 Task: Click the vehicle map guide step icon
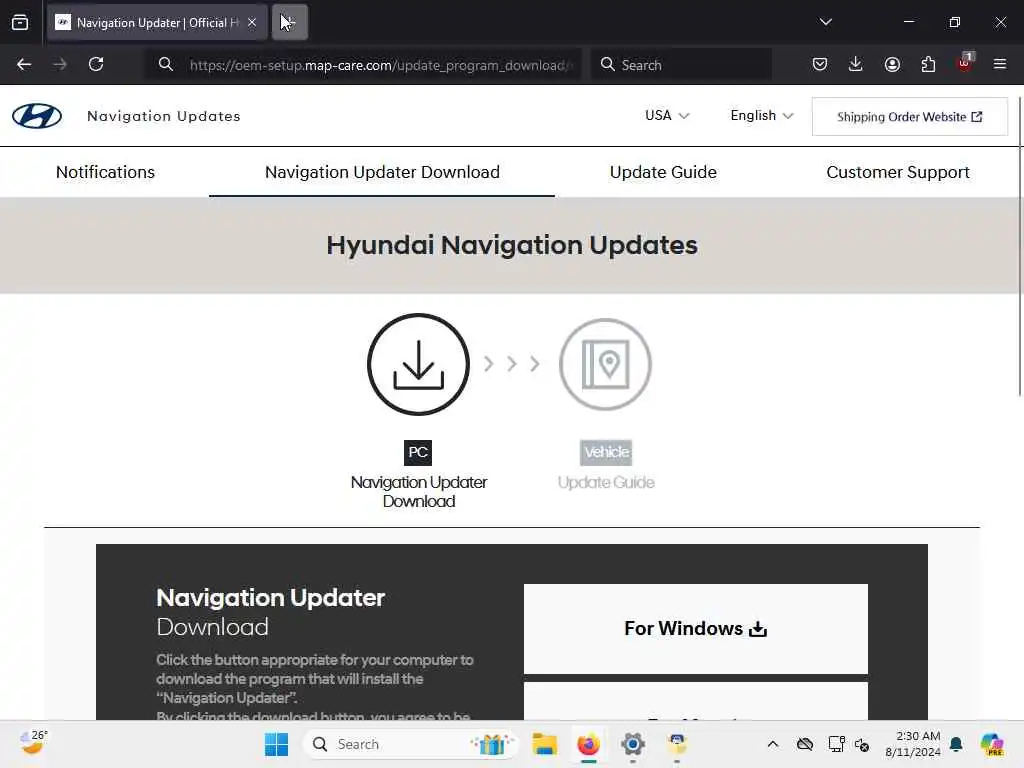605,364
